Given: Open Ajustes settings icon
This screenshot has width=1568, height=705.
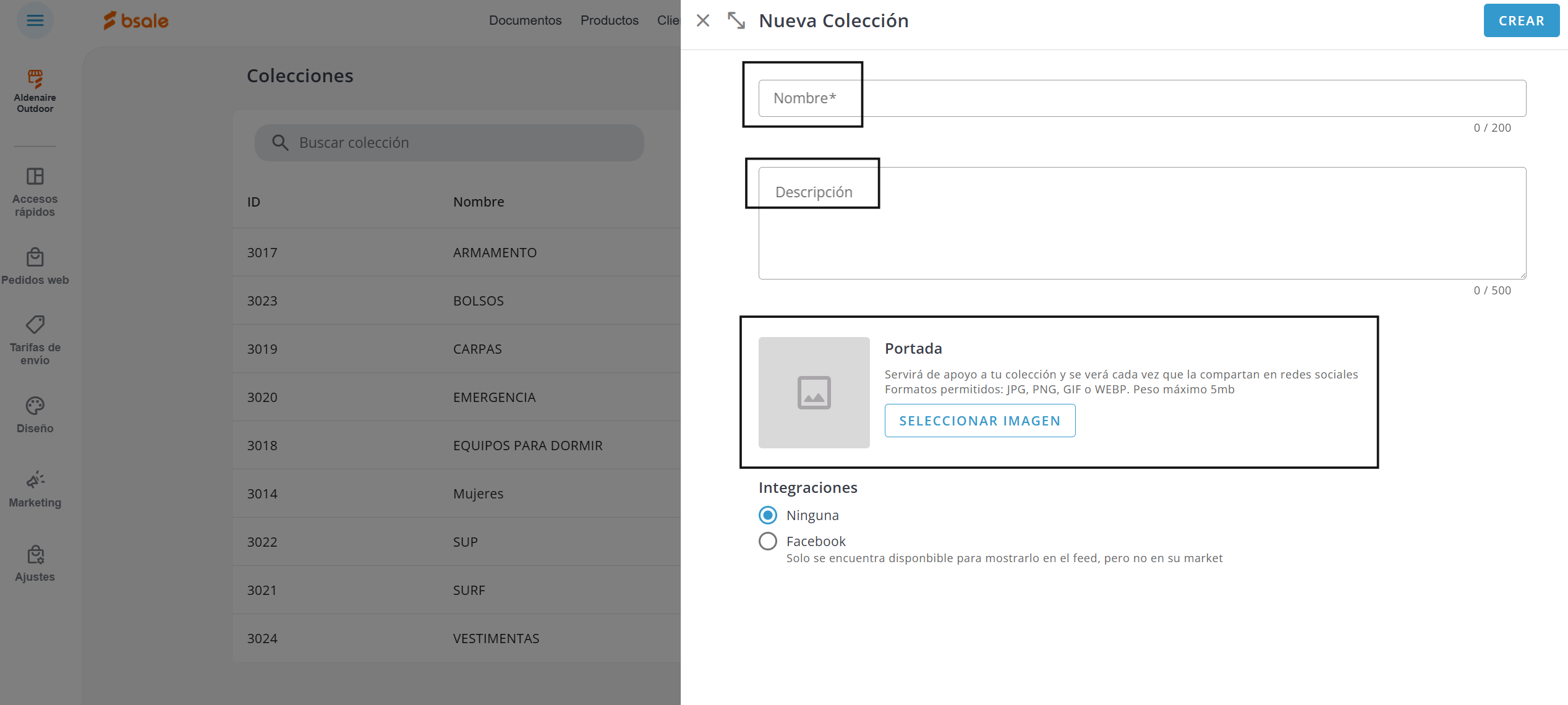Looking at the screenshot, I should tap(35, 555).
